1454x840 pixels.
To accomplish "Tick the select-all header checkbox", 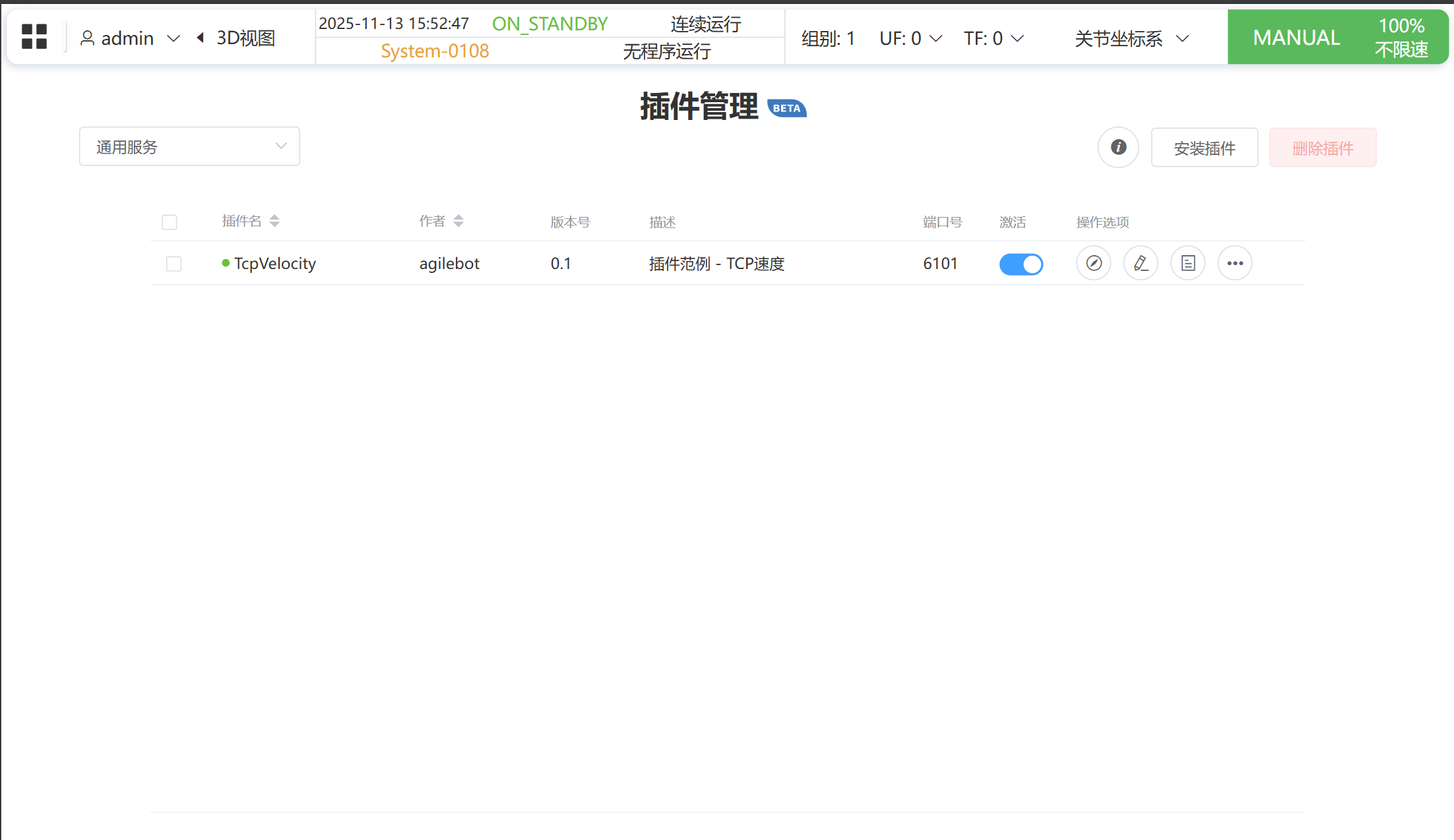I will [x=170, y=222].
